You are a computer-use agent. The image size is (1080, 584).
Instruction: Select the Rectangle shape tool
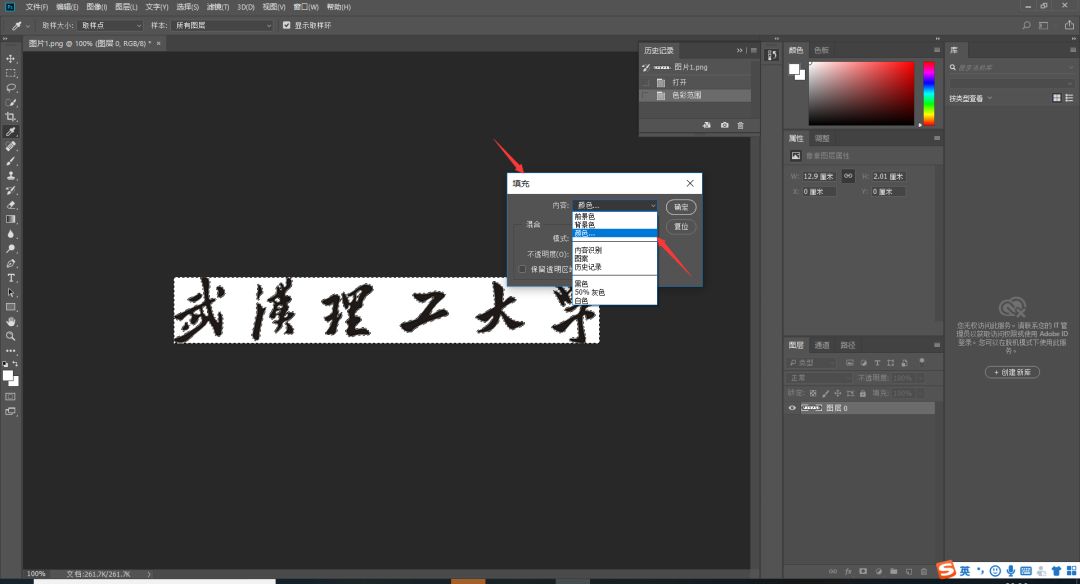[x=10, y=307]
